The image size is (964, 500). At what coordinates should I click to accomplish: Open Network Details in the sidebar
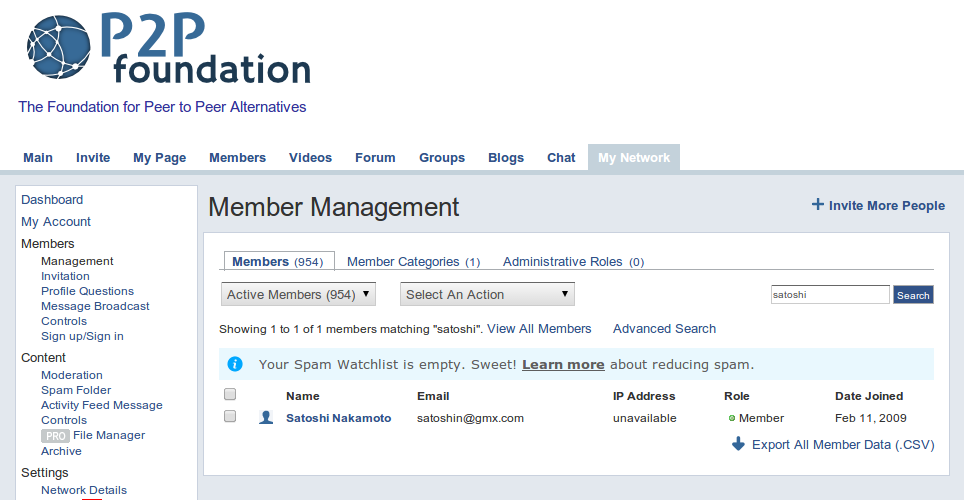click(x=84, y=490)
